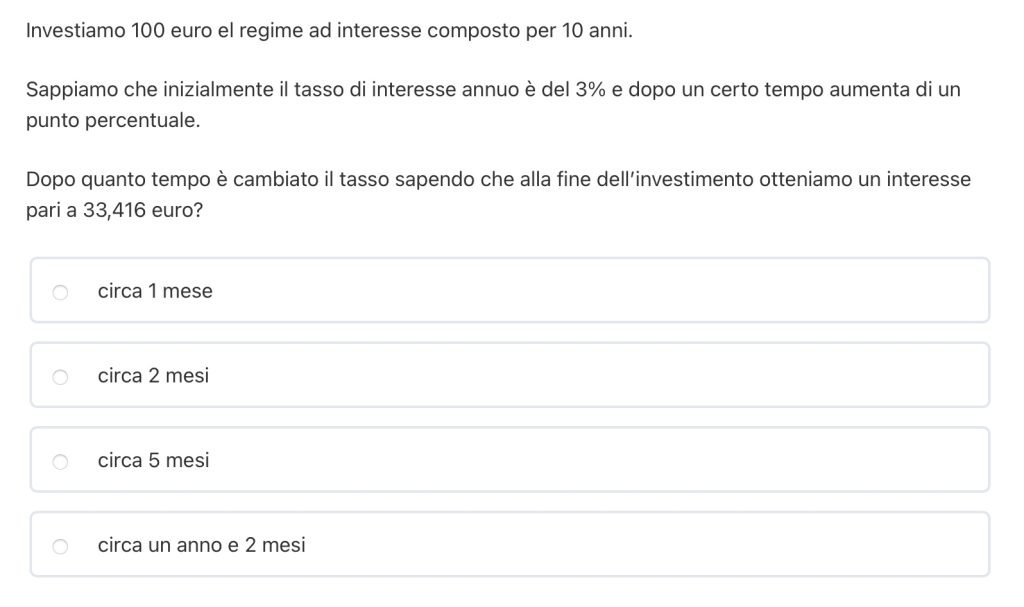The image size is (1024, 607).
Task: Click the paragraph starting "Sappiamo che inizialmente"
Action: click(492, 90)
